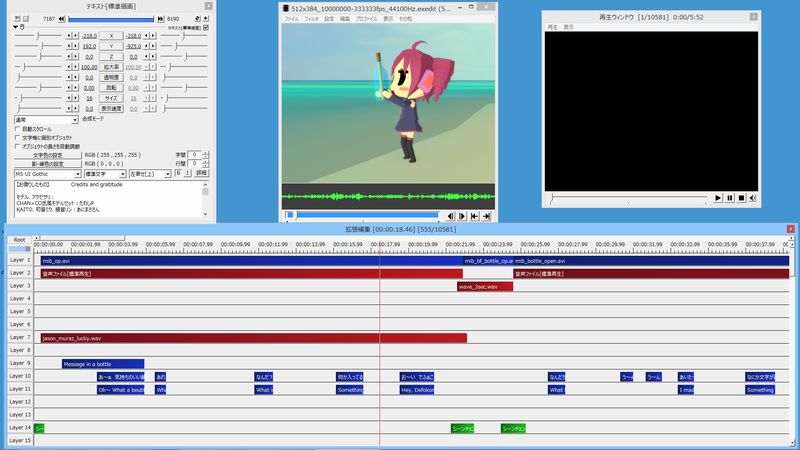Toggle Layer 2 visibility button
The height and width of the screenshot is (450, 800).
click(x=20, y=273)
